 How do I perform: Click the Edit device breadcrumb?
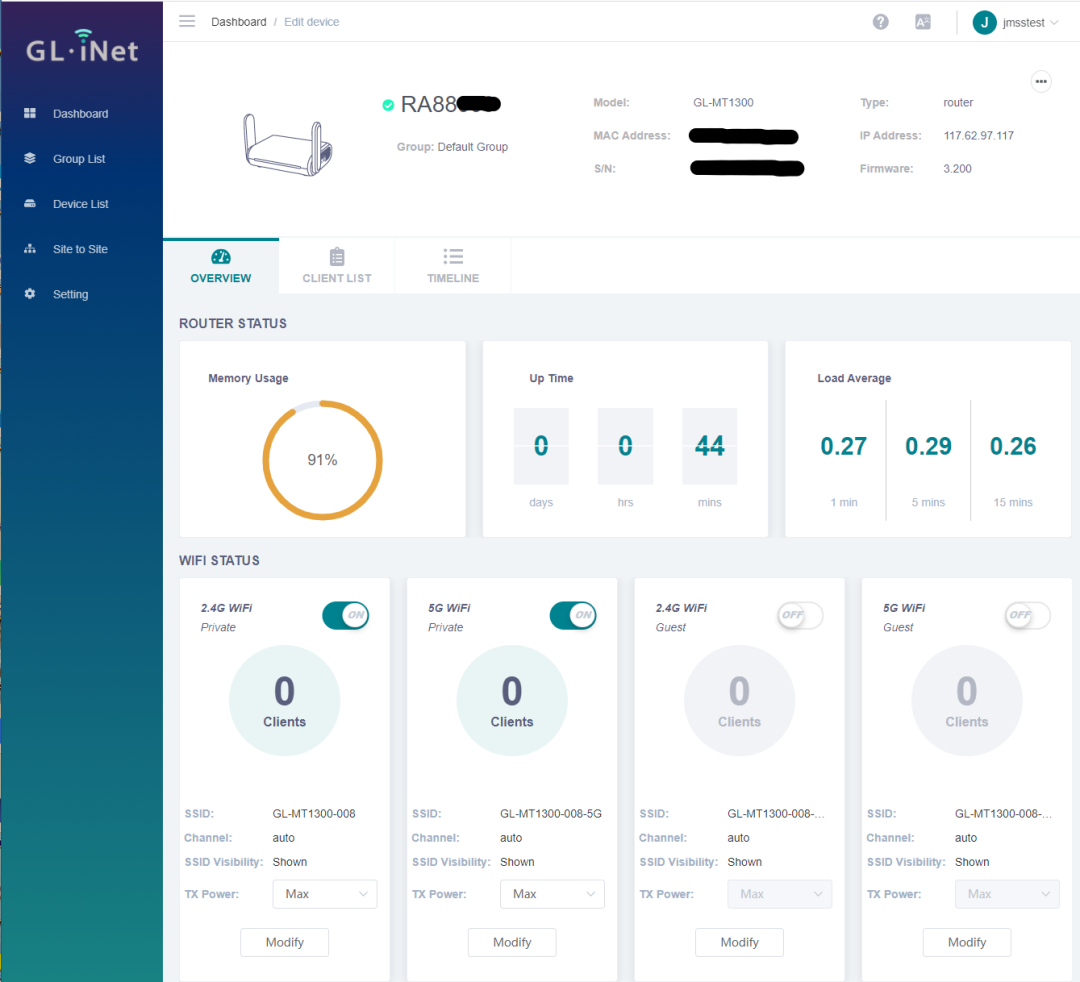(311, 22)
